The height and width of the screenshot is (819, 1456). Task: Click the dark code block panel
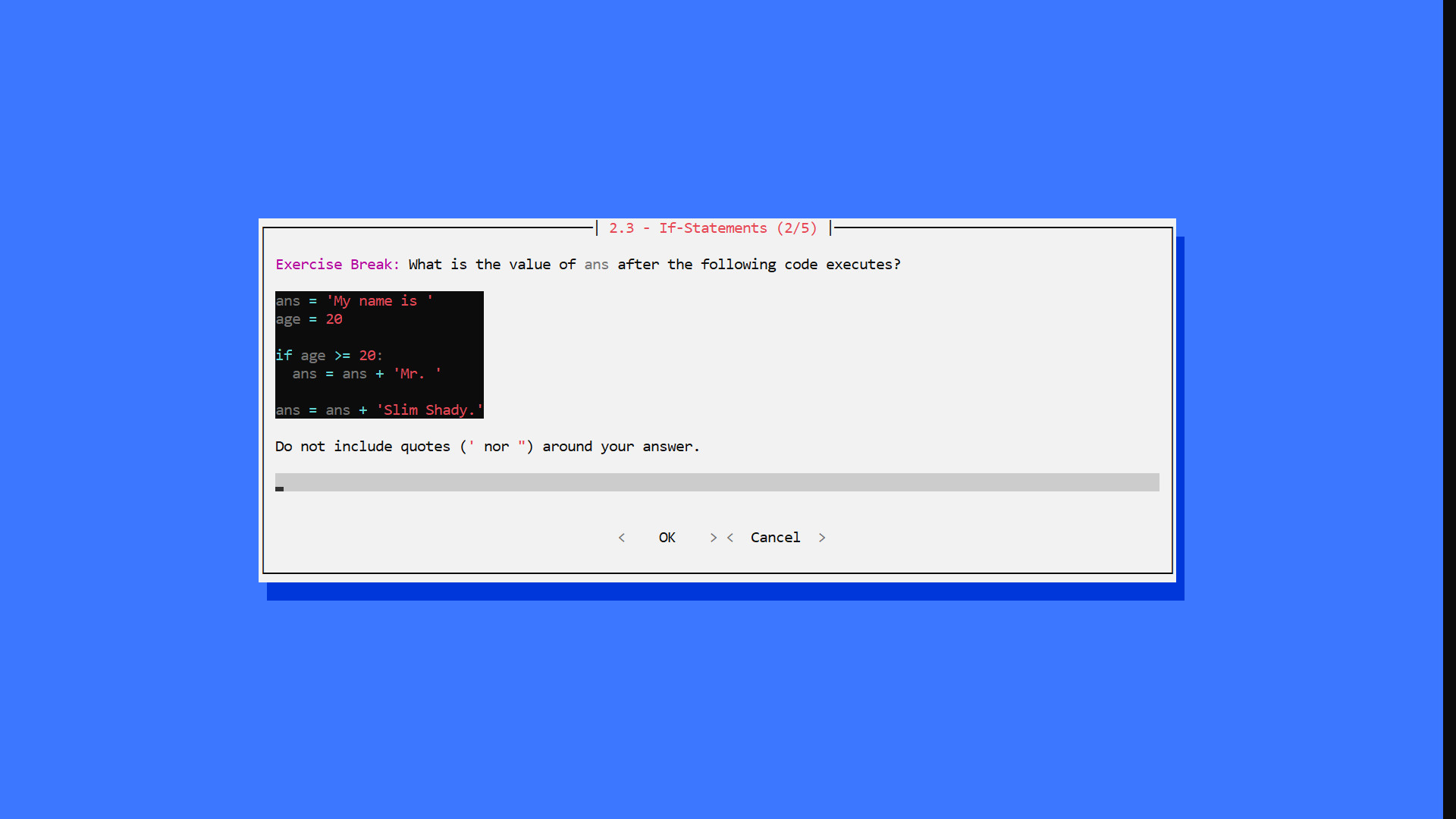click(x=378, y=354)
